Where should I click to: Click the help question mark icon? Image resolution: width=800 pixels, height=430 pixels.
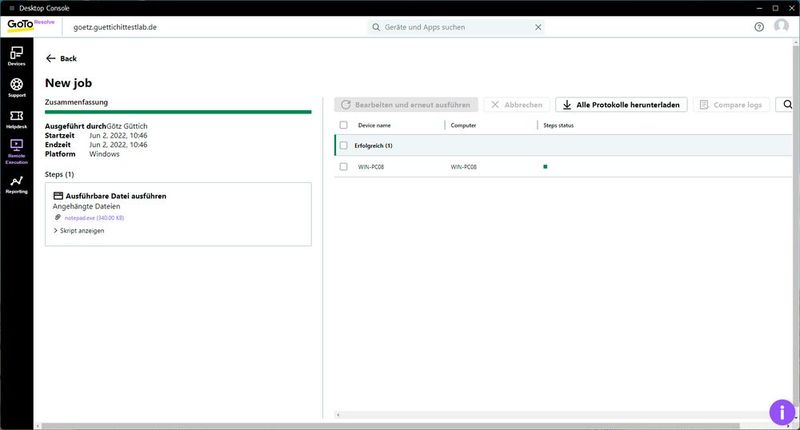coord(759,27)
